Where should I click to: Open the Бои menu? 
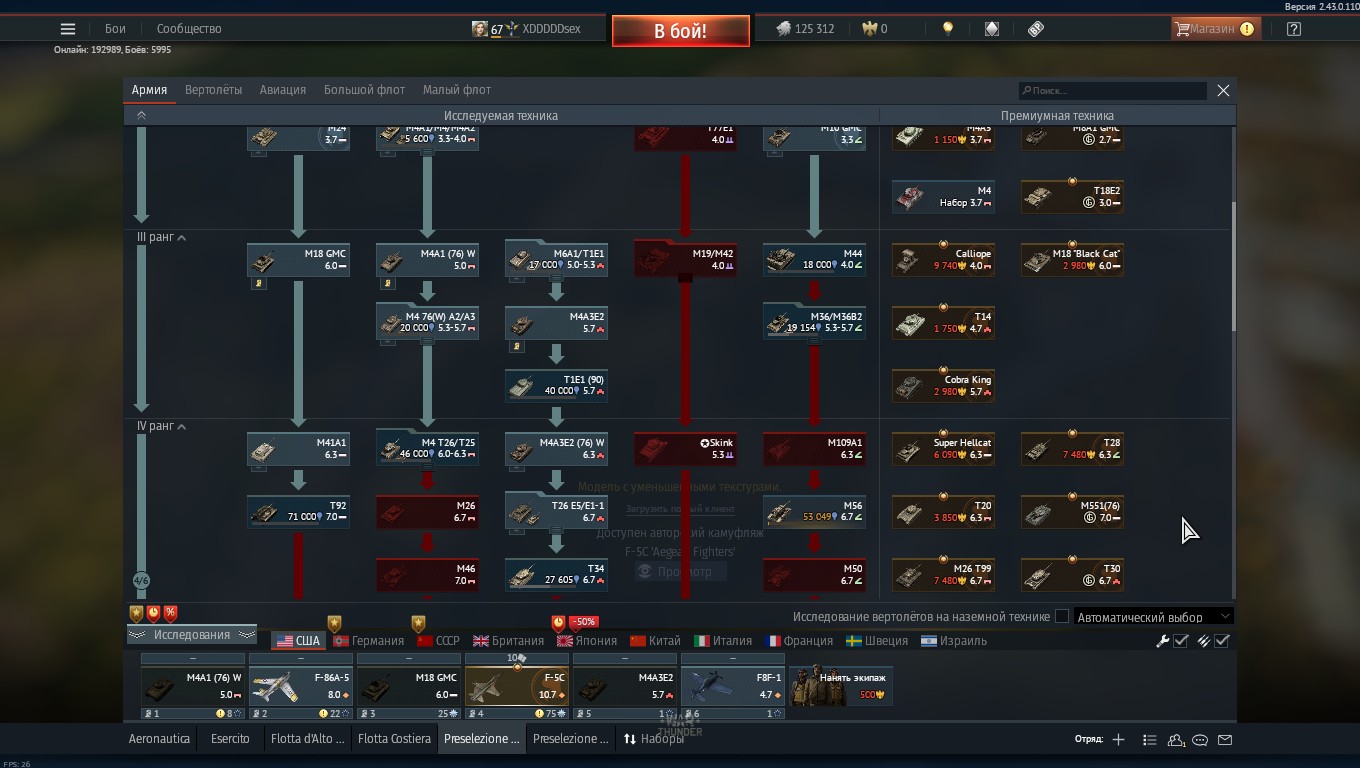coord(115,29)
